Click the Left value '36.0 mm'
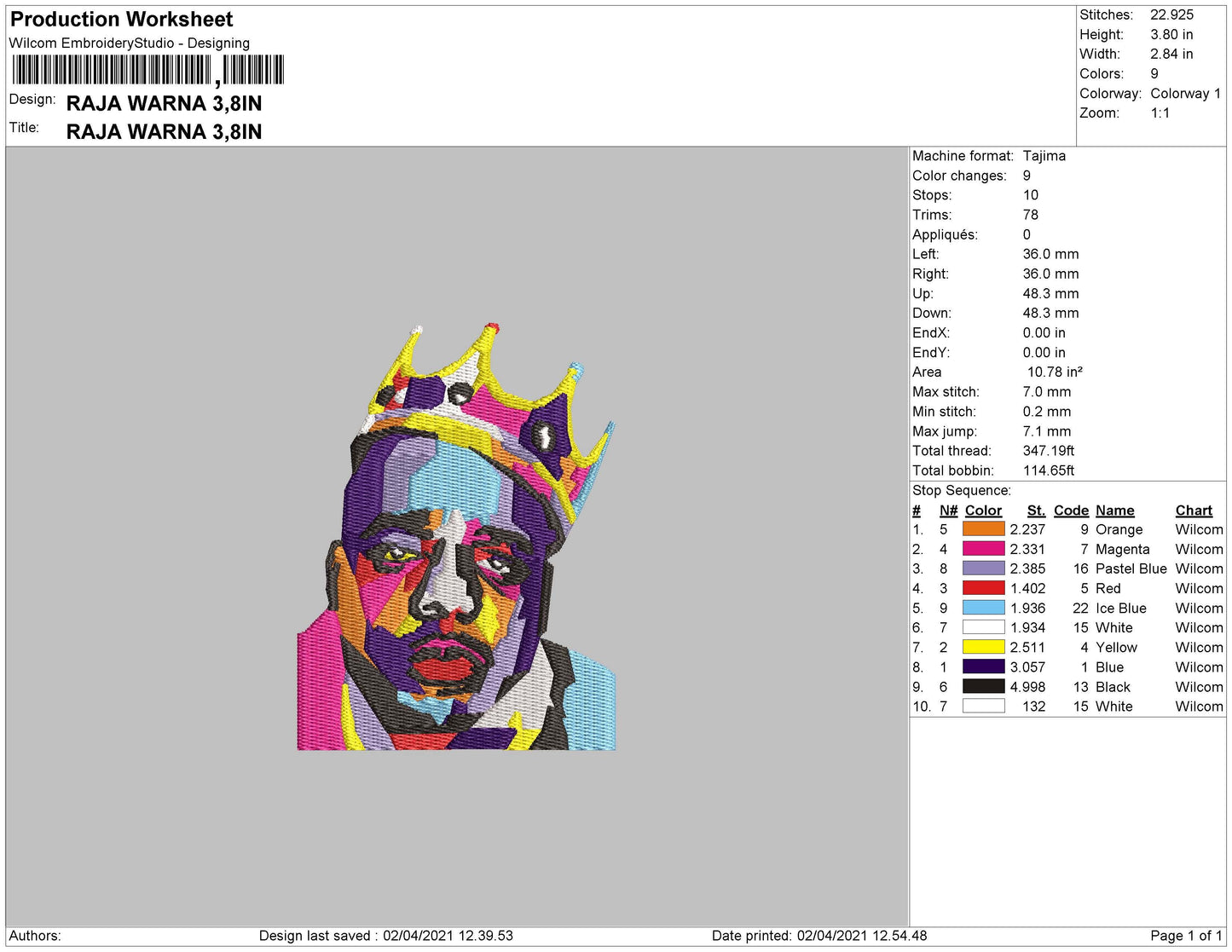Screen dimensions: 1232x952 pyautogui.click(x=1050, y=254)
